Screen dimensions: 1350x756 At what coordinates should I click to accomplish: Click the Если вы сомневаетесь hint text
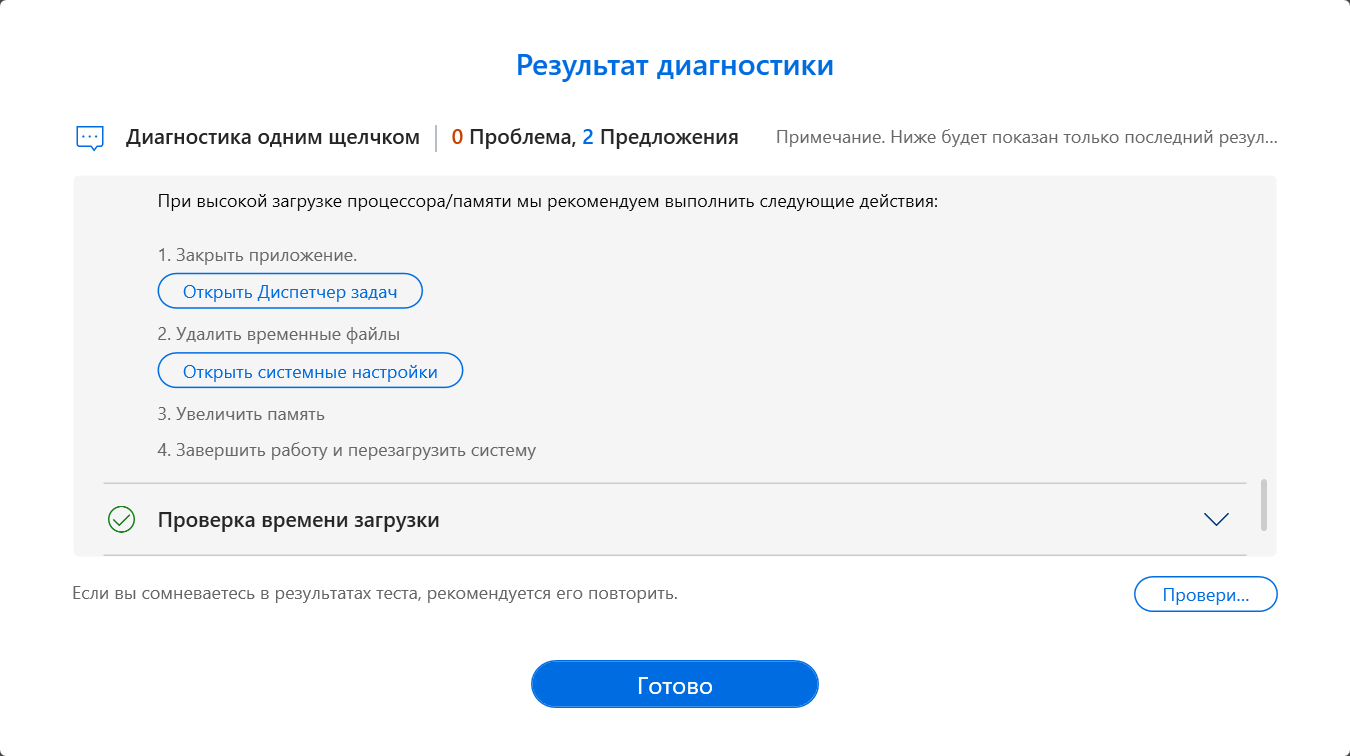point(375,594)
